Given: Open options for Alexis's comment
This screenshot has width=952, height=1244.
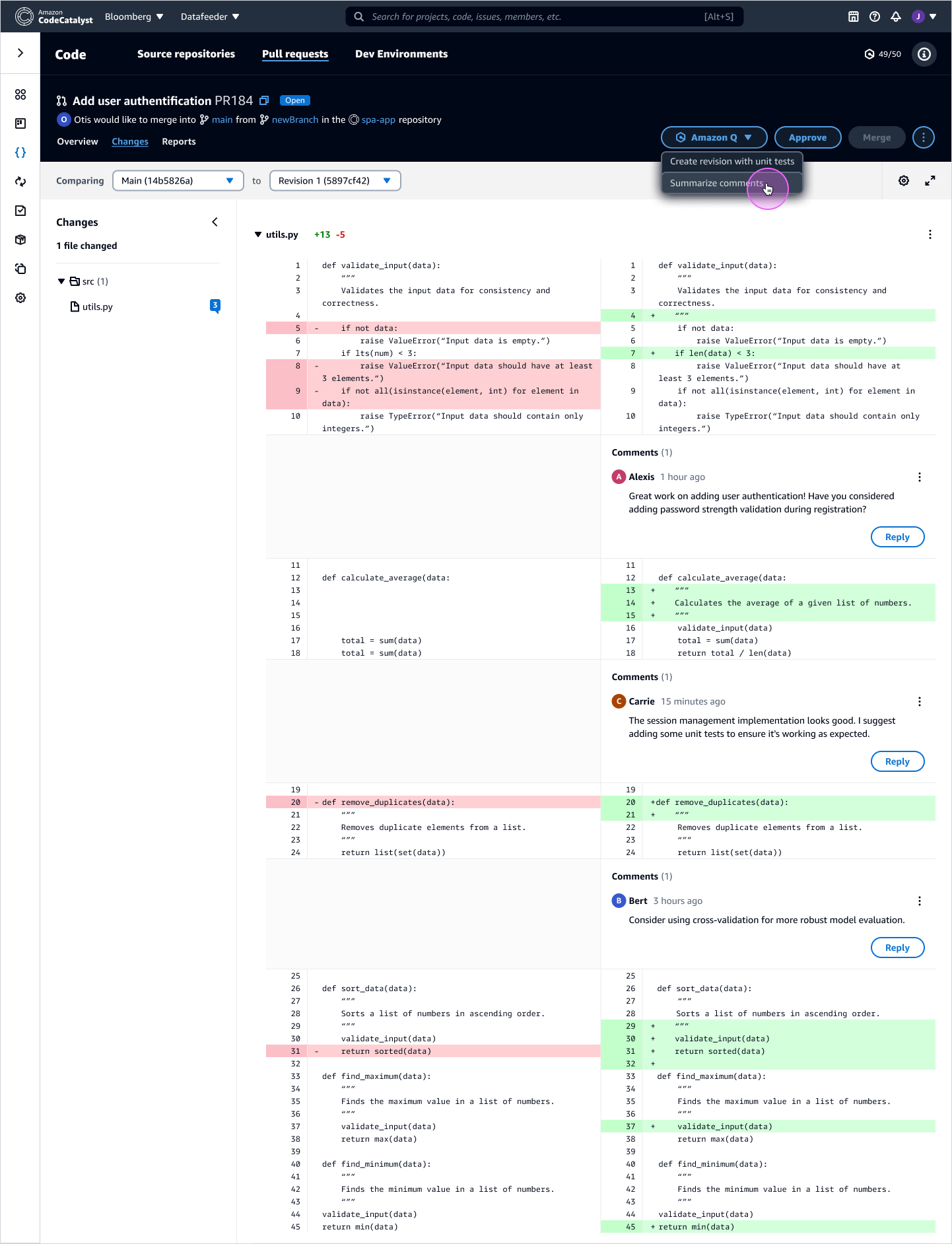Looking at the screenshot, I should point(920,477).
